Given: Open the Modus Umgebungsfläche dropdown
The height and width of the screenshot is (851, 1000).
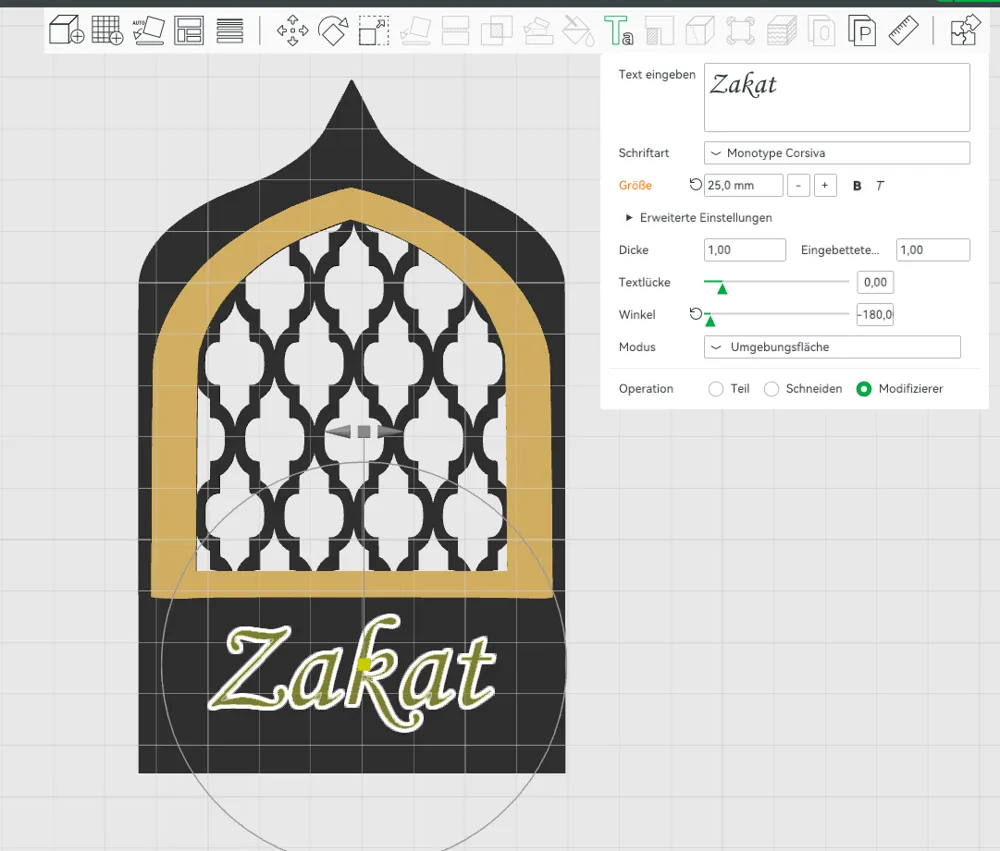Looking at the screenshot, I should click(x=832, y=347).
